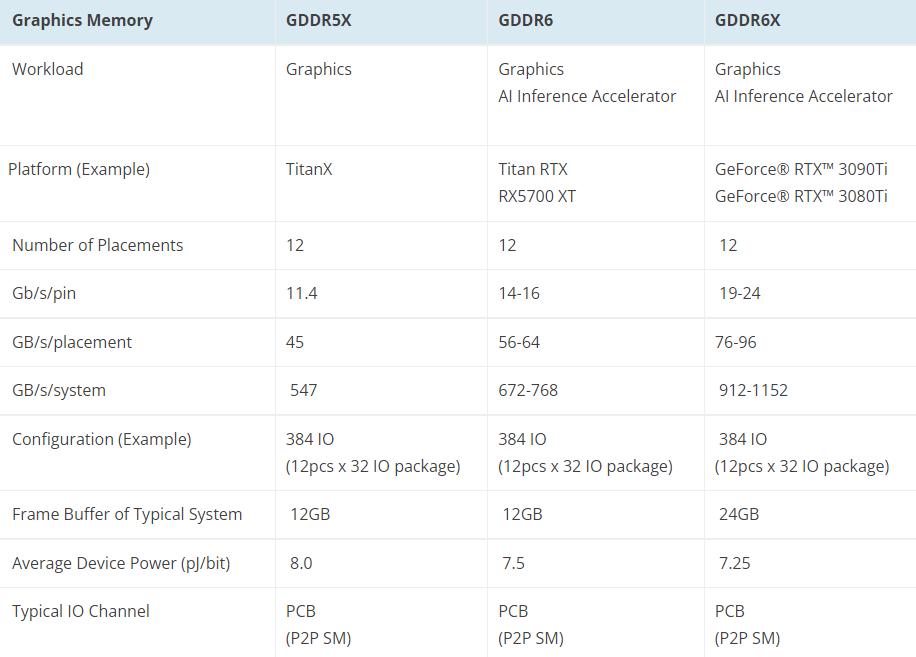Click the "14-16" Gb/s/pin value

[x=519, y=293]
